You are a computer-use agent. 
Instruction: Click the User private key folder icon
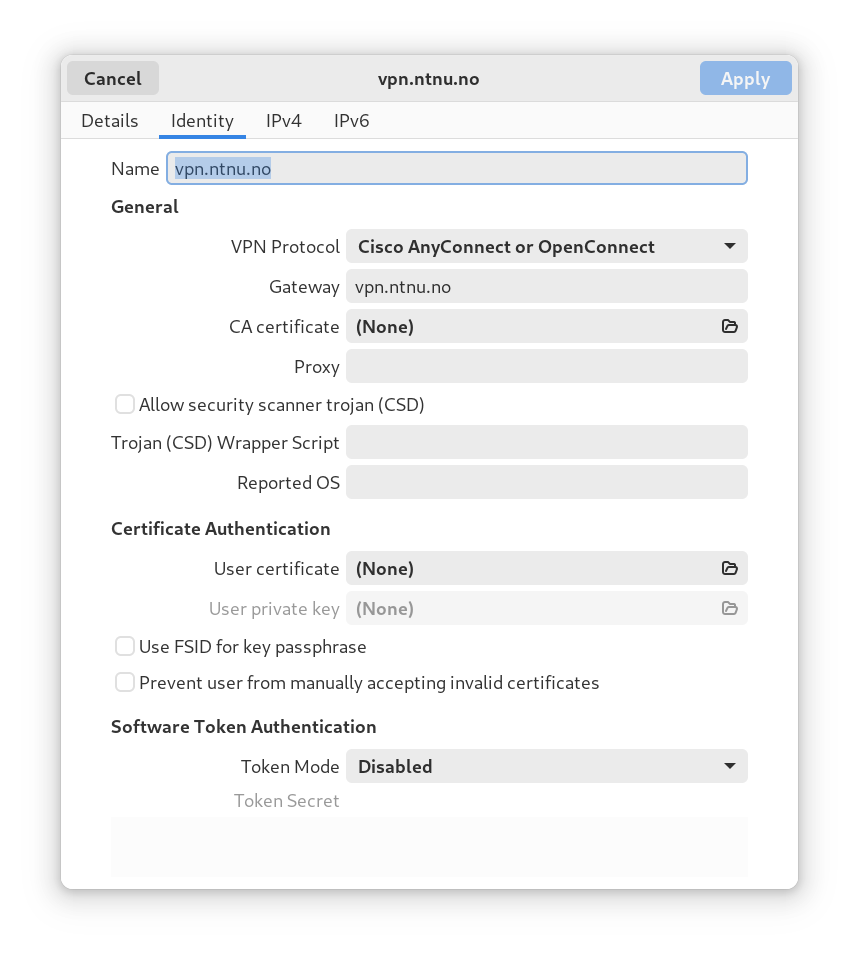pyautogui.click(x=729, y=608)
